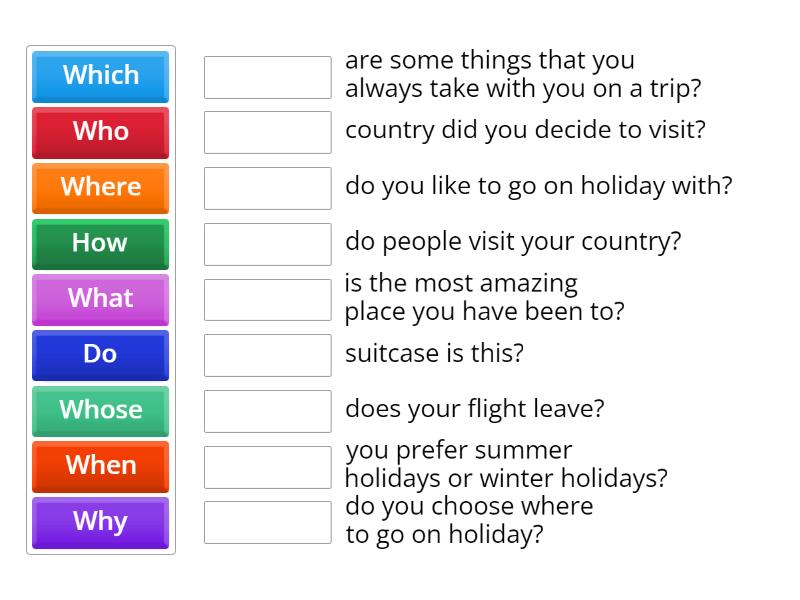Click the pink What word tile
This screenshot has height=600, width=800.
coord(101,299)
